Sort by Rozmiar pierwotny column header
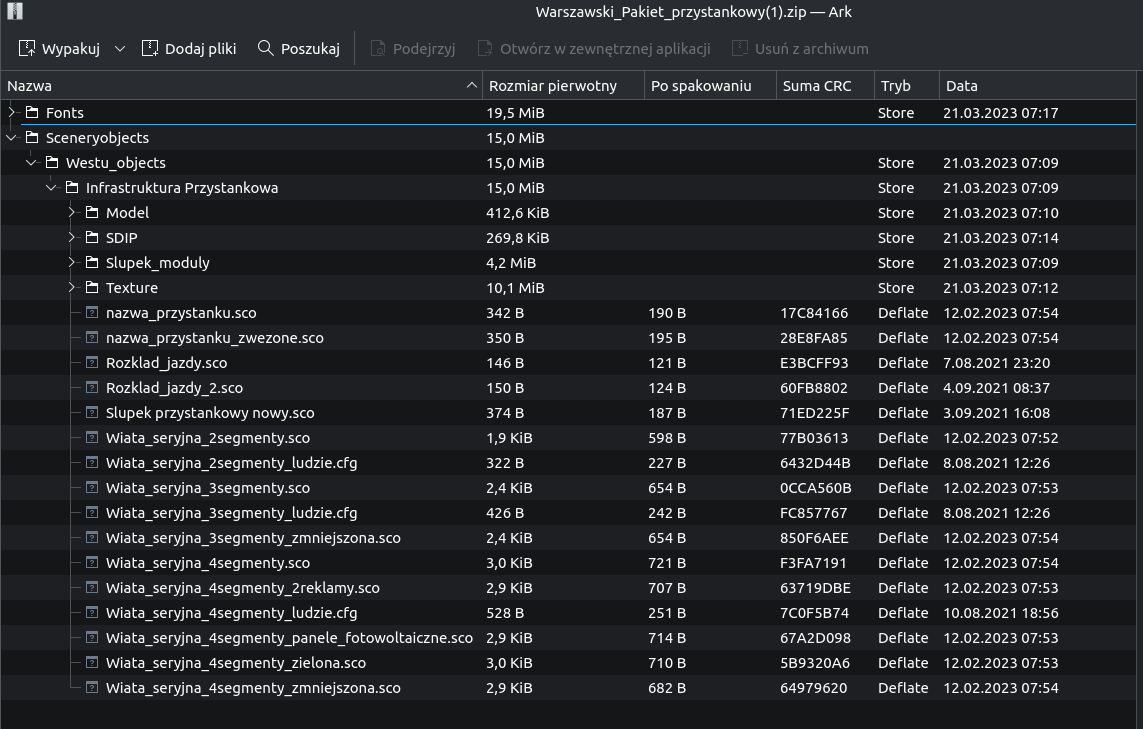 (563, 86)
